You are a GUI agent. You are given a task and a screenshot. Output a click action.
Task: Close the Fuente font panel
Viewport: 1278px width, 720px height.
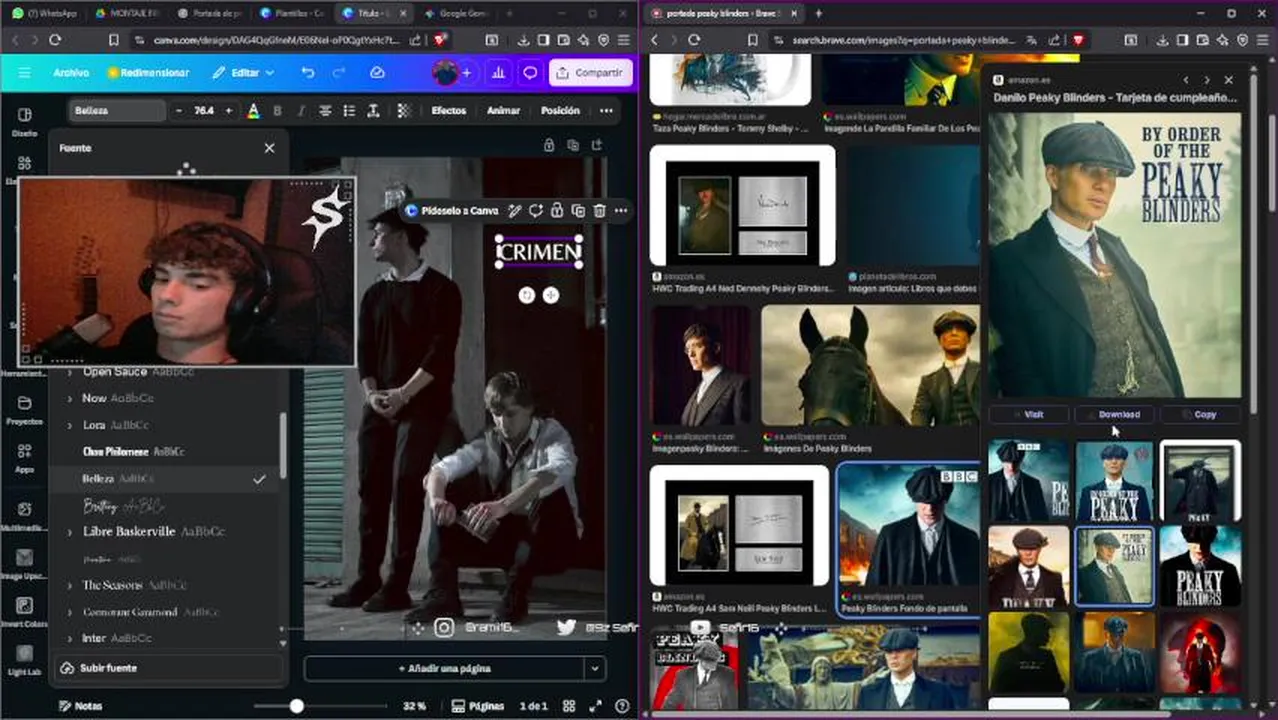coord(269,148)
